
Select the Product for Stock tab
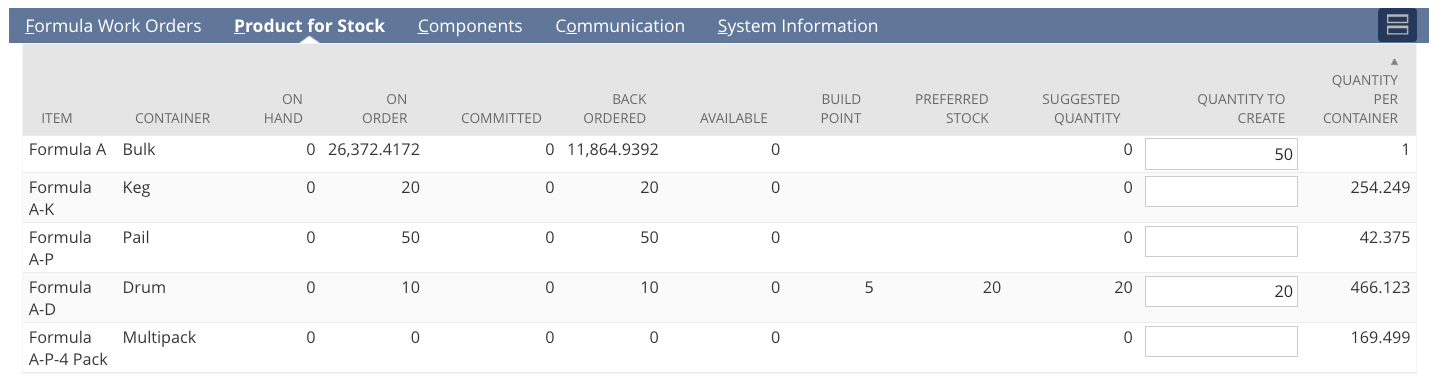pyautogui.click(x=310, y=26)
